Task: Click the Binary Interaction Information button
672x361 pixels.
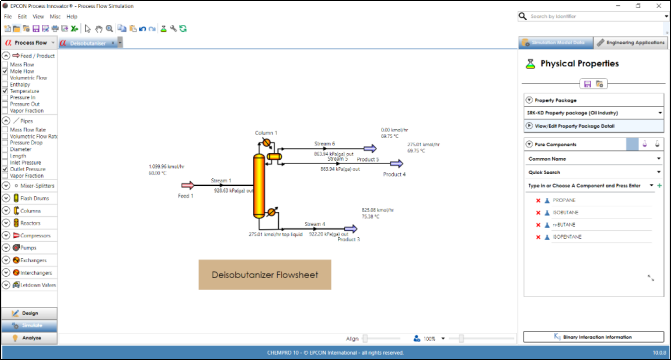Action: 594,337
